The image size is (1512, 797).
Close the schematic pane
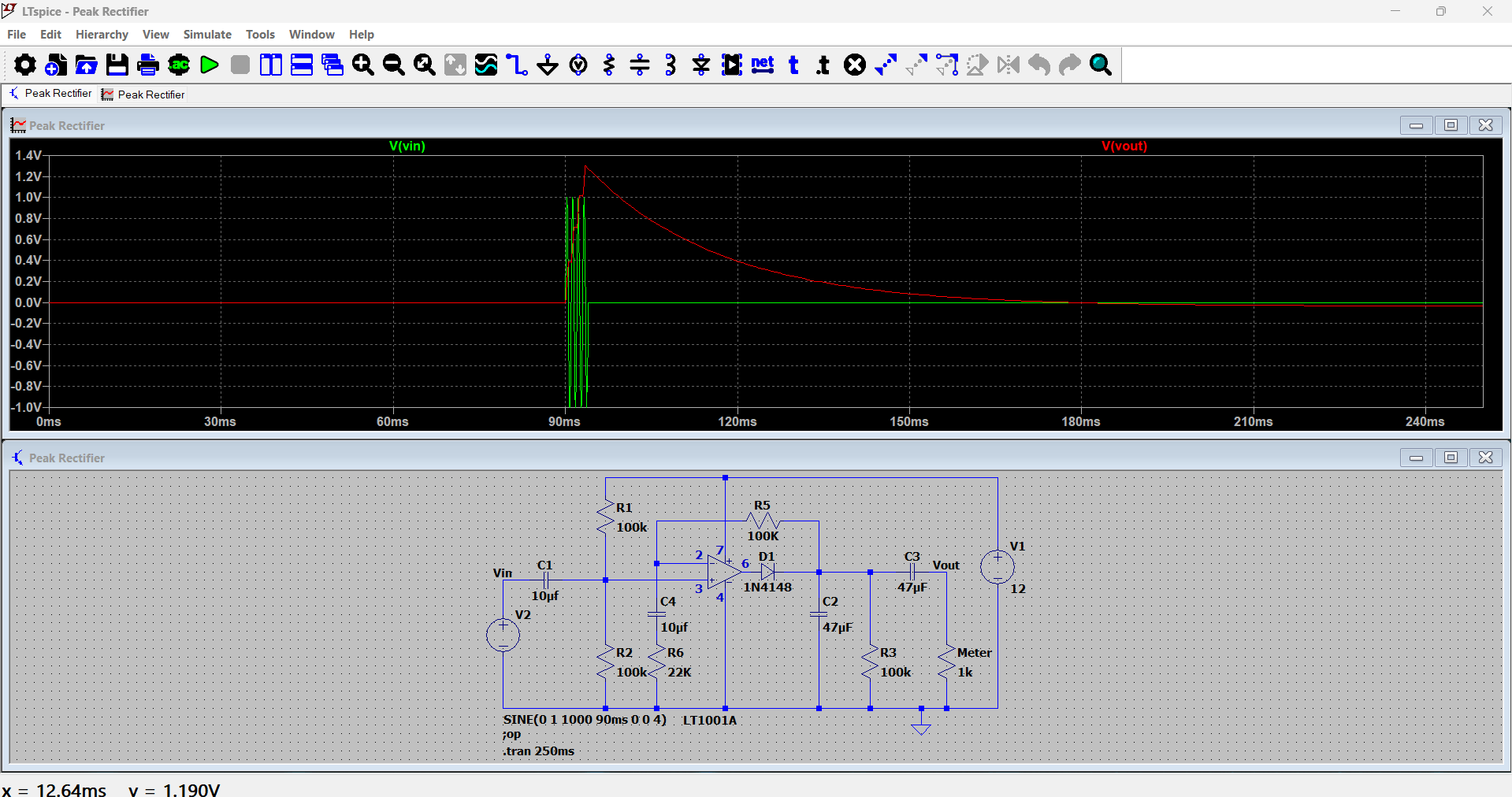[x=1485, y=458]
